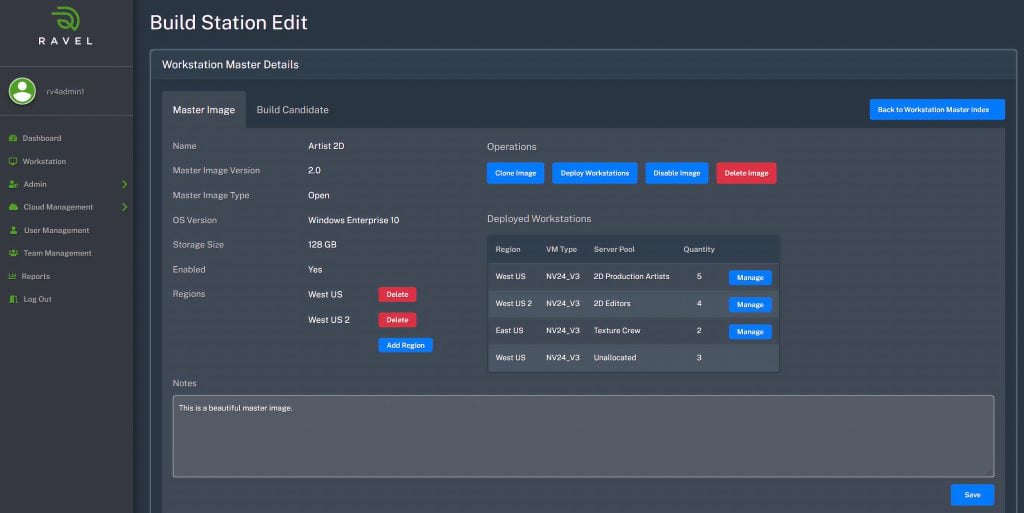Click the Deploy Workstations button

(594, 173)
